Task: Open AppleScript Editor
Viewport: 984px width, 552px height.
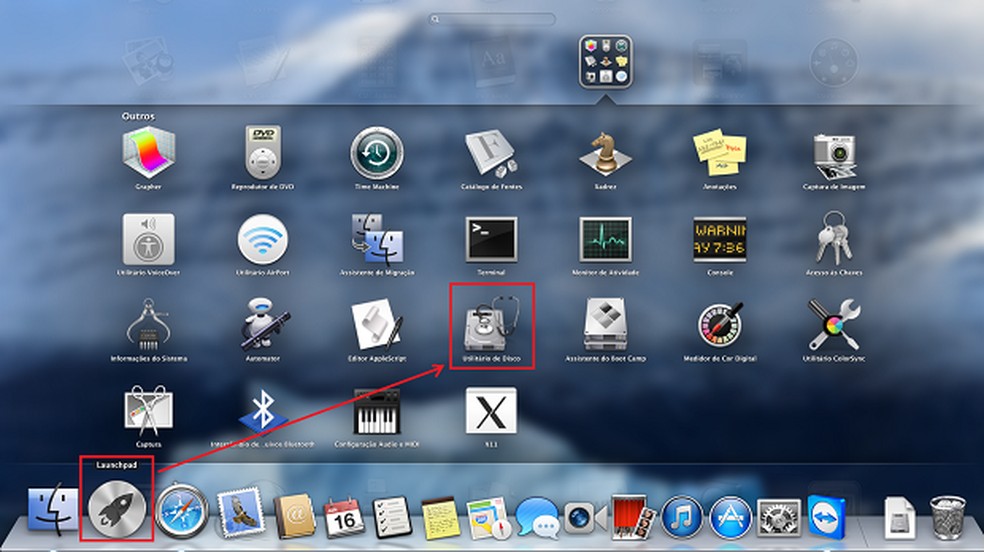Action: point(377,325)
